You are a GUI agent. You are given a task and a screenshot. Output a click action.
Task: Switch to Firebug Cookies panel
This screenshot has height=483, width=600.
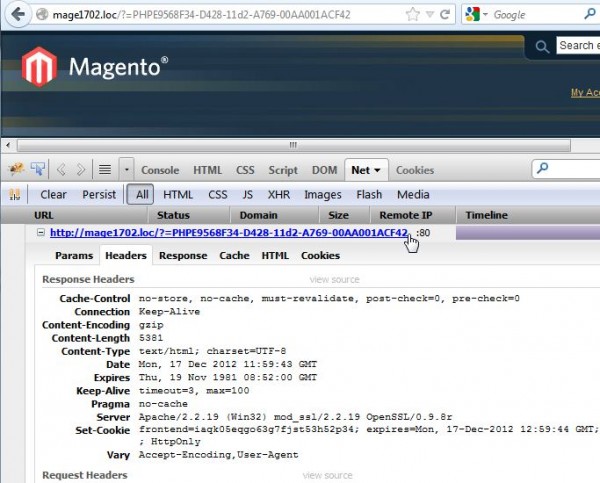point(415,170)
